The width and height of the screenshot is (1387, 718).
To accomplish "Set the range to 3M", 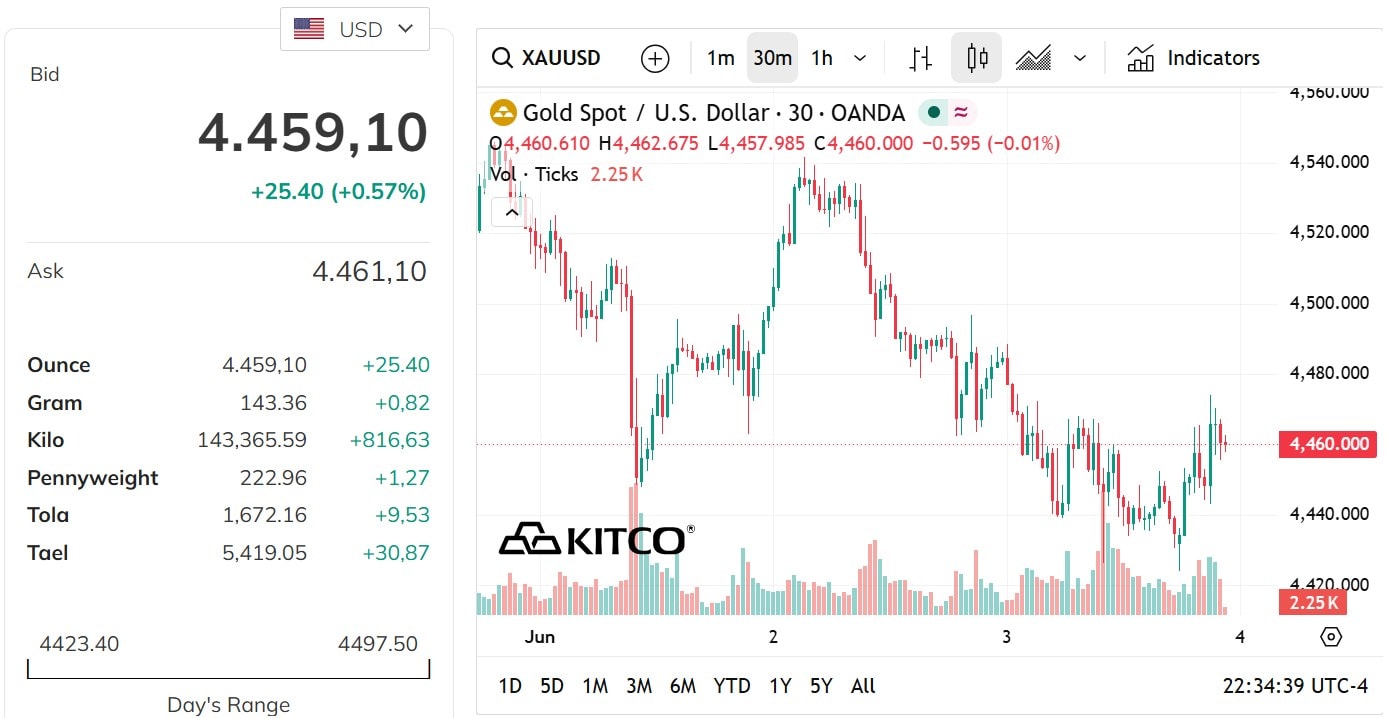I will (x=639, y=686).
